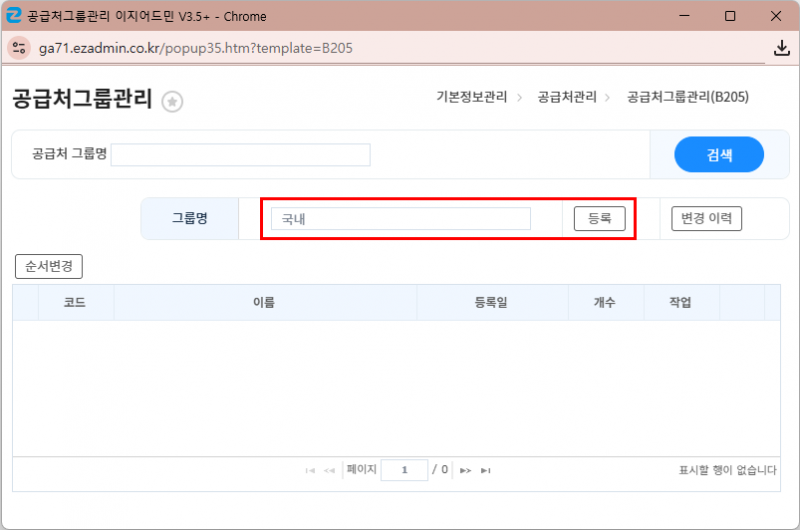This screenshot has width=800, height=530.
Task: Open the Chrome downloads icon
Action: tap(782, 48)
